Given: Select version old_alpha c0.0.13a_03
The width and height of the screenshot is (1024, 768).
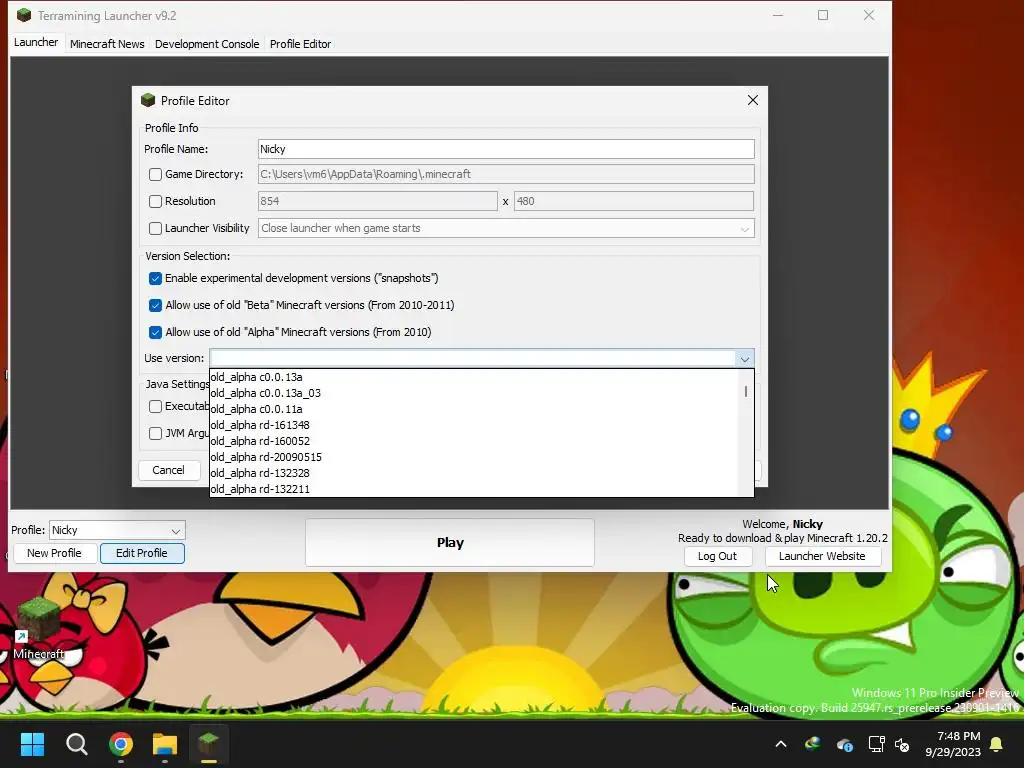Looking at the screenshot, I should tap(473, 393).
